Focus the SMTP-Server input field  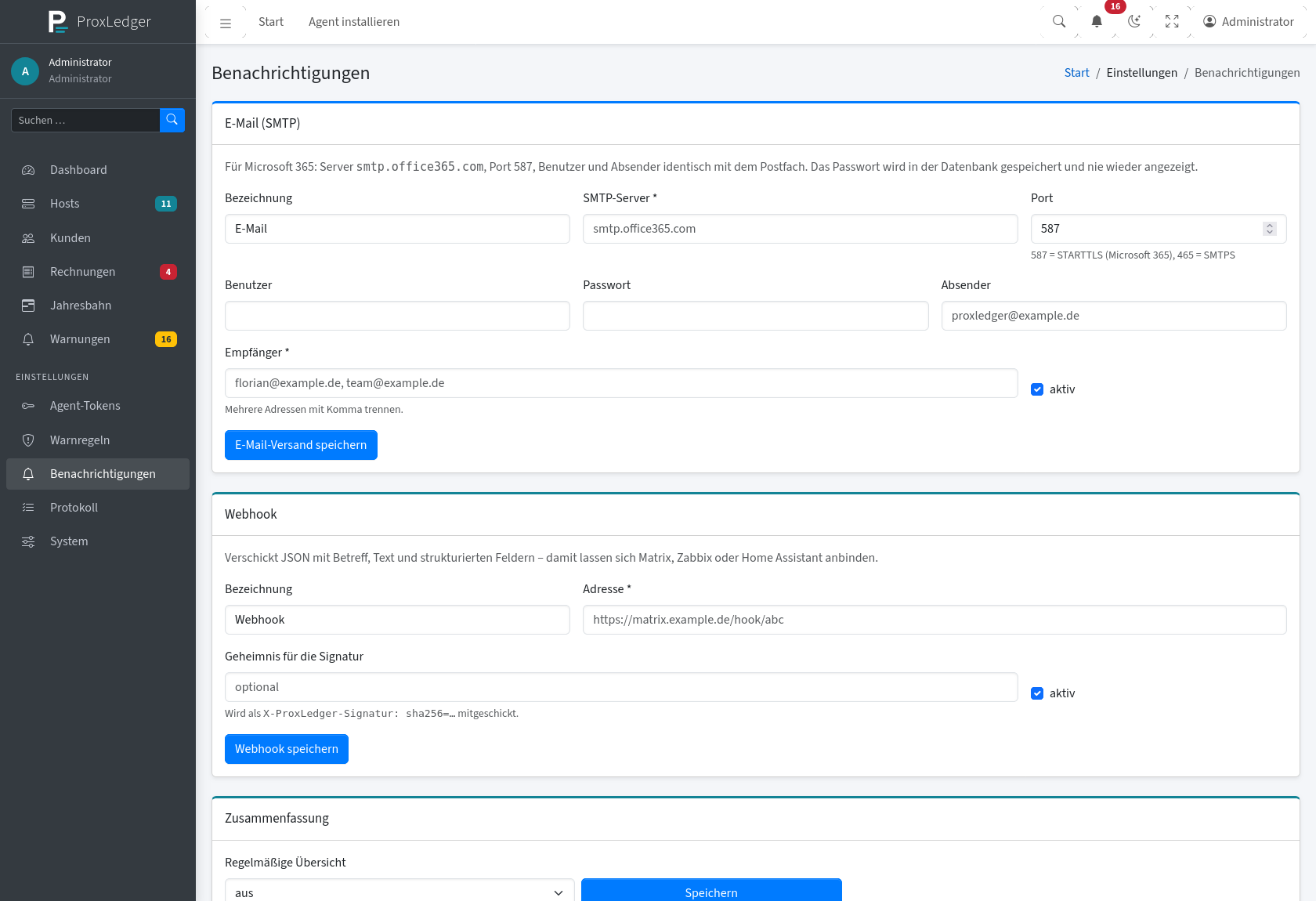(x=800, y=229)
